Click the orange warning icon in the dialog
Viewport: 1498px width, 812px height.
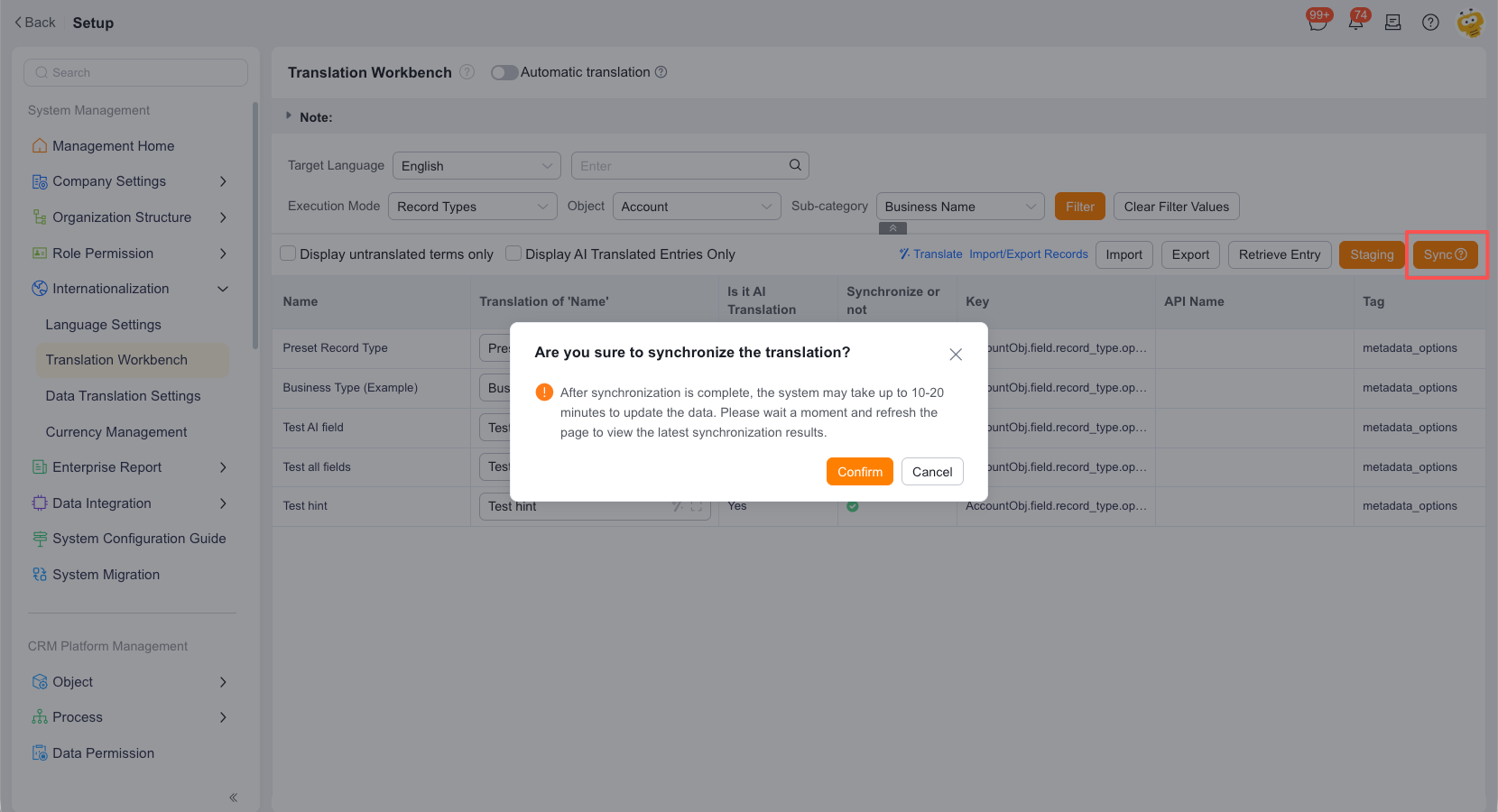544,392
